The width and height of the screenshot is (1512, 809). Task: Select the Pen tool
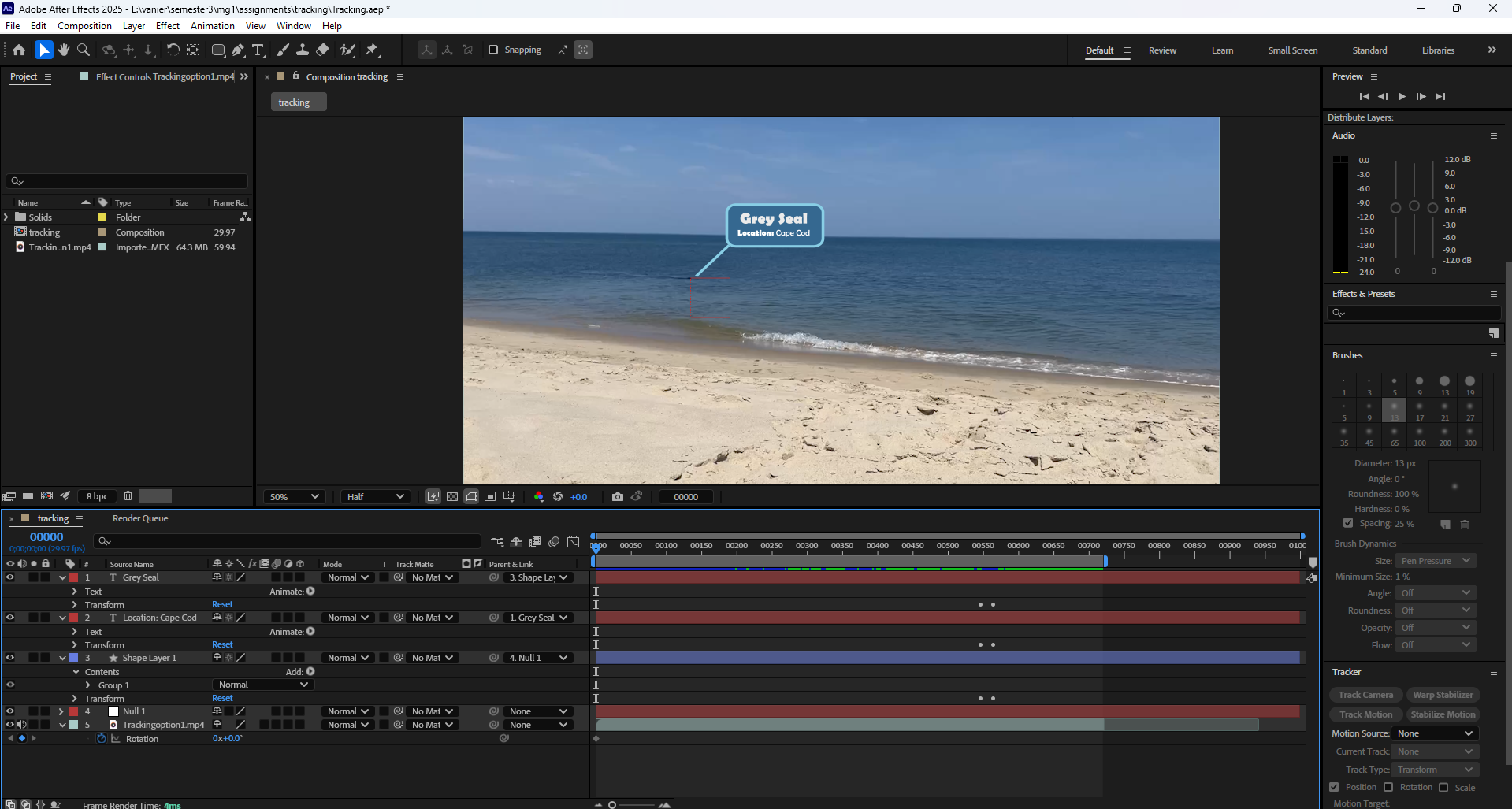coord(238,50)
